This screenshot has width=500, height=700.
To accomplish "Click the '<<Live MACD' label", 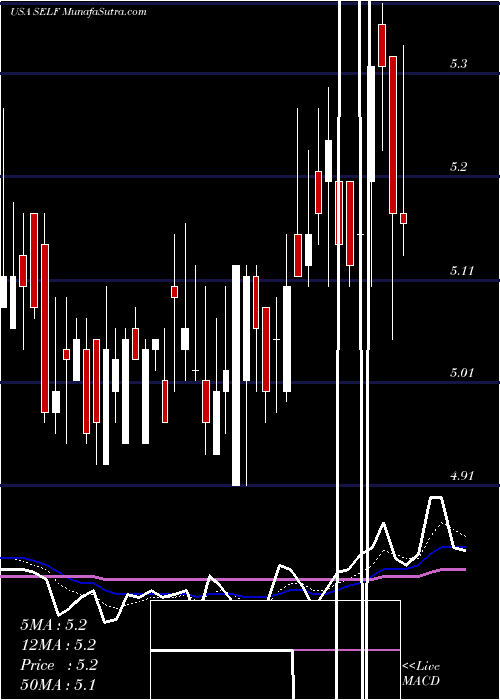I will tap(421, 673).
